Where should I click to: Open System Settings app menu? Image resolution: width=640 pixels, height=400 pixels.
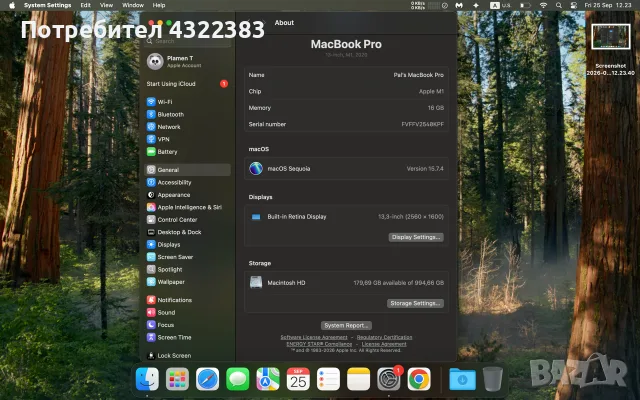[x=47, y=5]
